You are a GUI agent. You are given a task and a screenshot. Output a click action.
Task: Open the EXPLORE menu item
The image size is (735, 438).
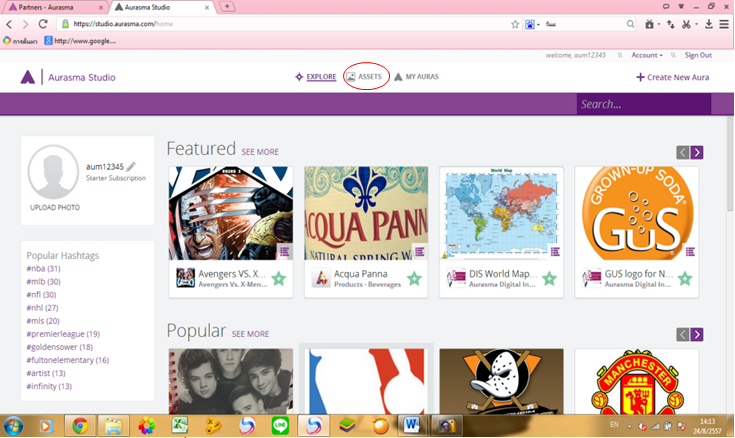point(315,76)
